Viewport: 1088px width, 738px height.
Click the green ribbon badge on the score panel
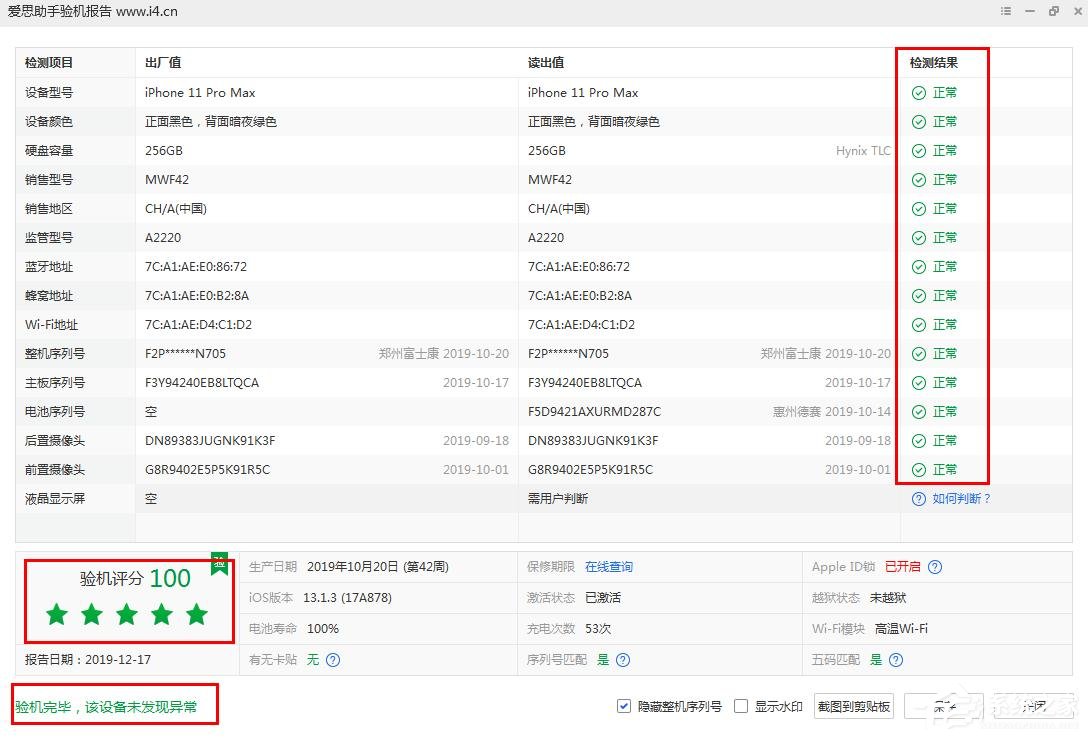click(219, 562)
